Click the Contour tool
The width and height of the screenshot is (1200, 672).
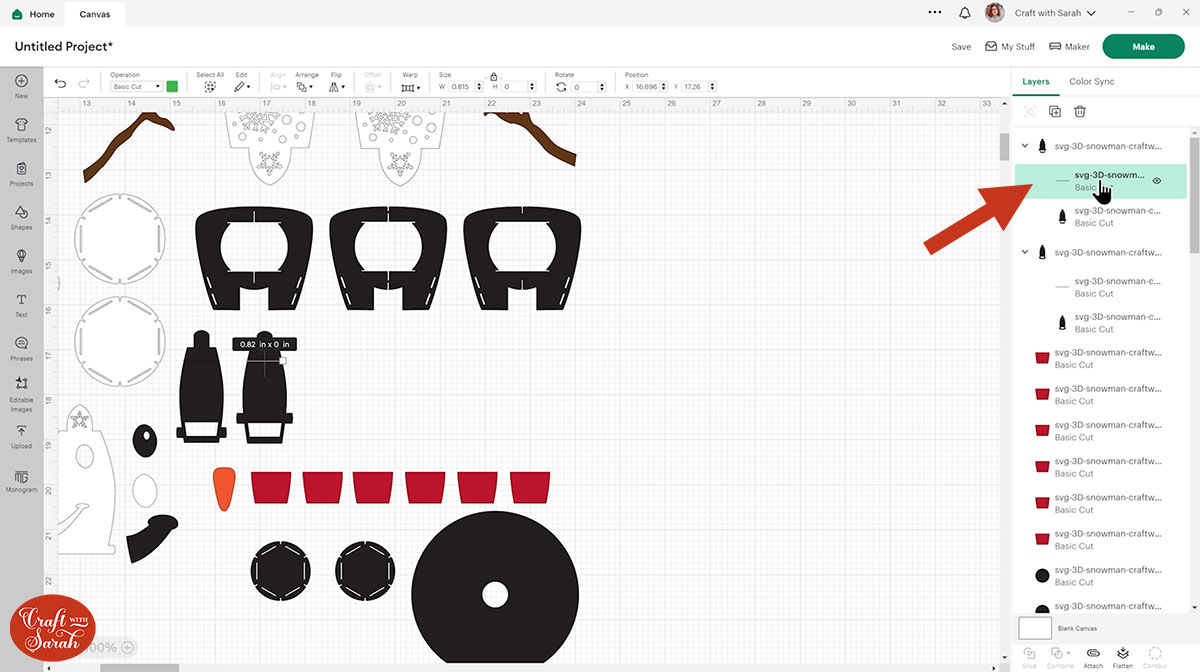[x=1155, y=656]
